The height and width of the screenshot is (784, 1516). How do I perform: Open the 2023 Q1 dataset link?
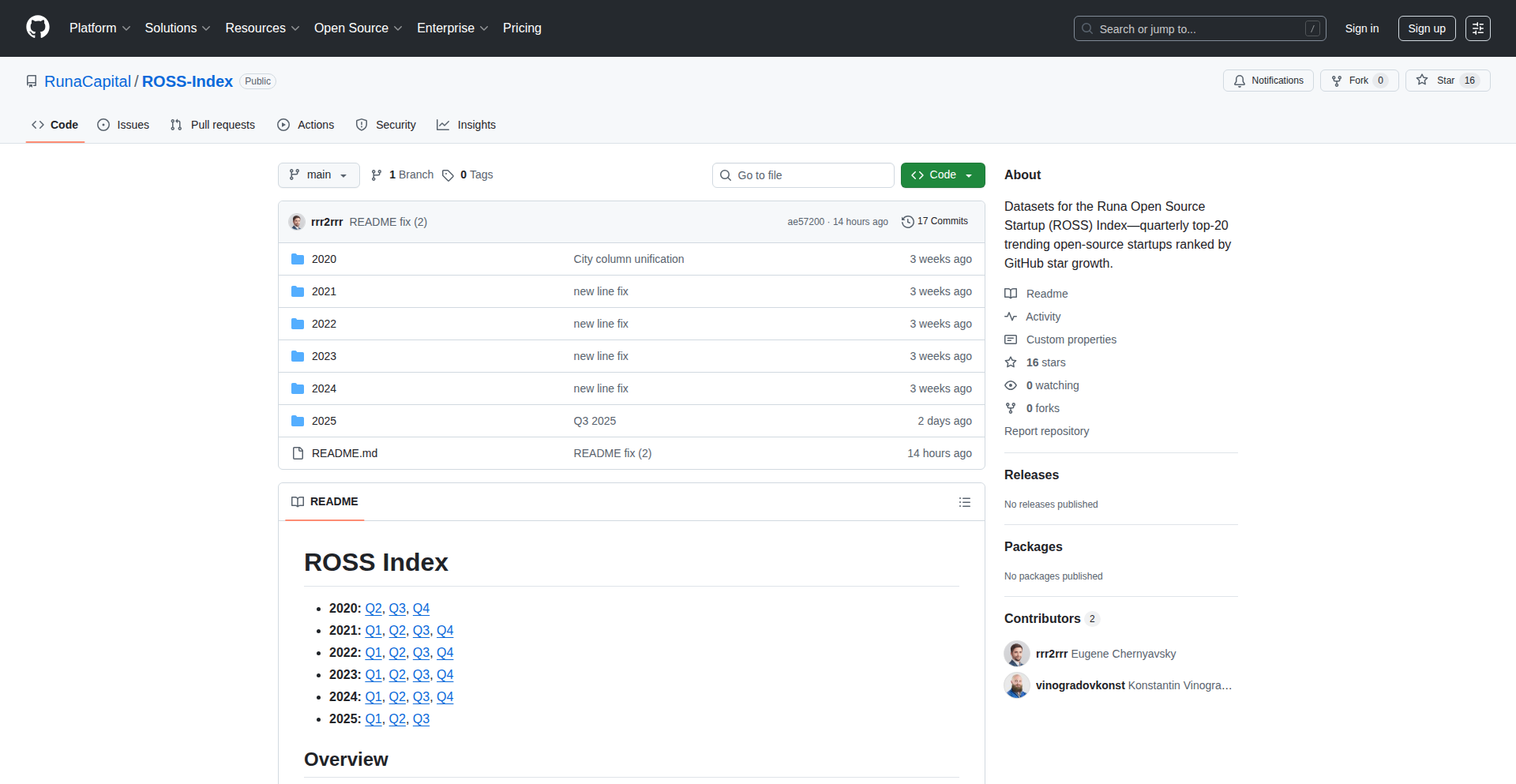pos(373,675)
